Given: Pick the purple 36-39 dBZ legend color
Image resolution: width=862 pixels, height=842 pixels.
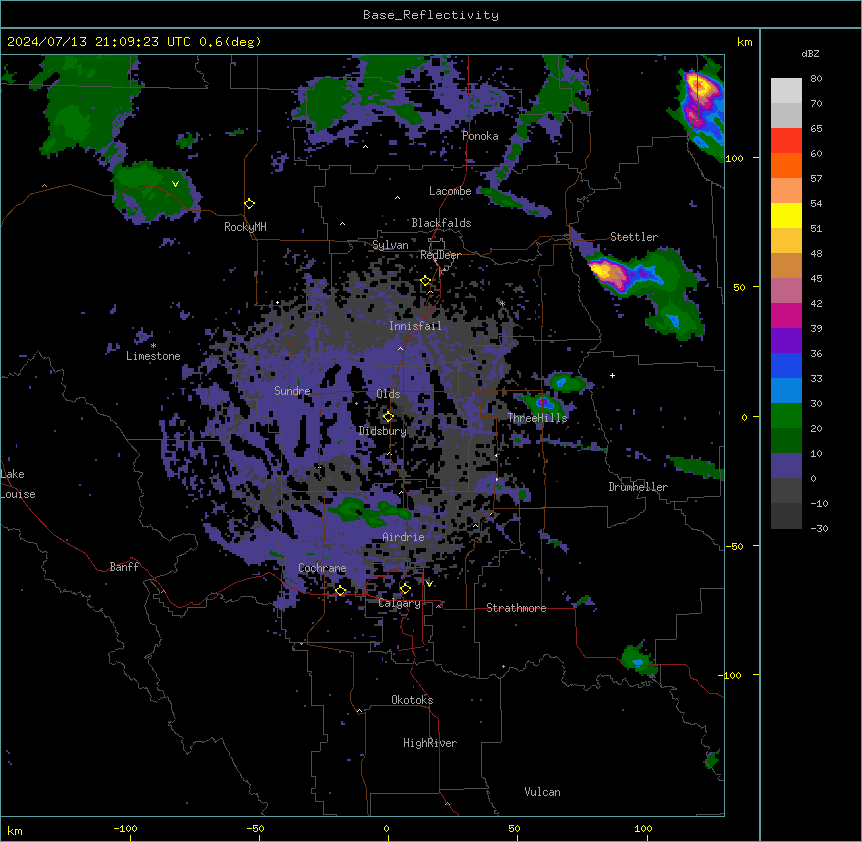Looking at the screenshot, I should 786,341.
